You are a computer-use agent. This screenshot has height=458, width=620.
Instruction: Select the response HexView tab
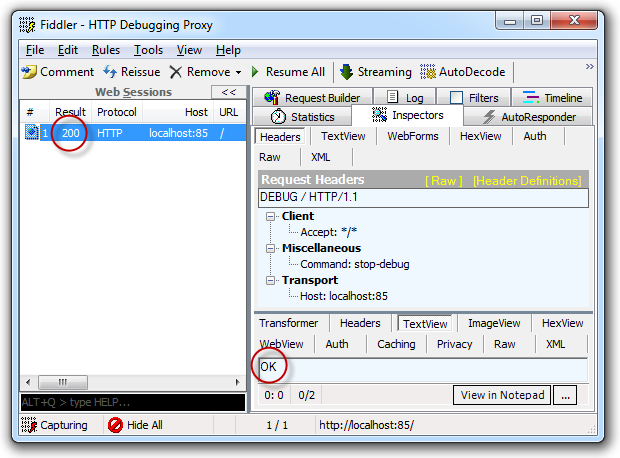coord(562,324)
